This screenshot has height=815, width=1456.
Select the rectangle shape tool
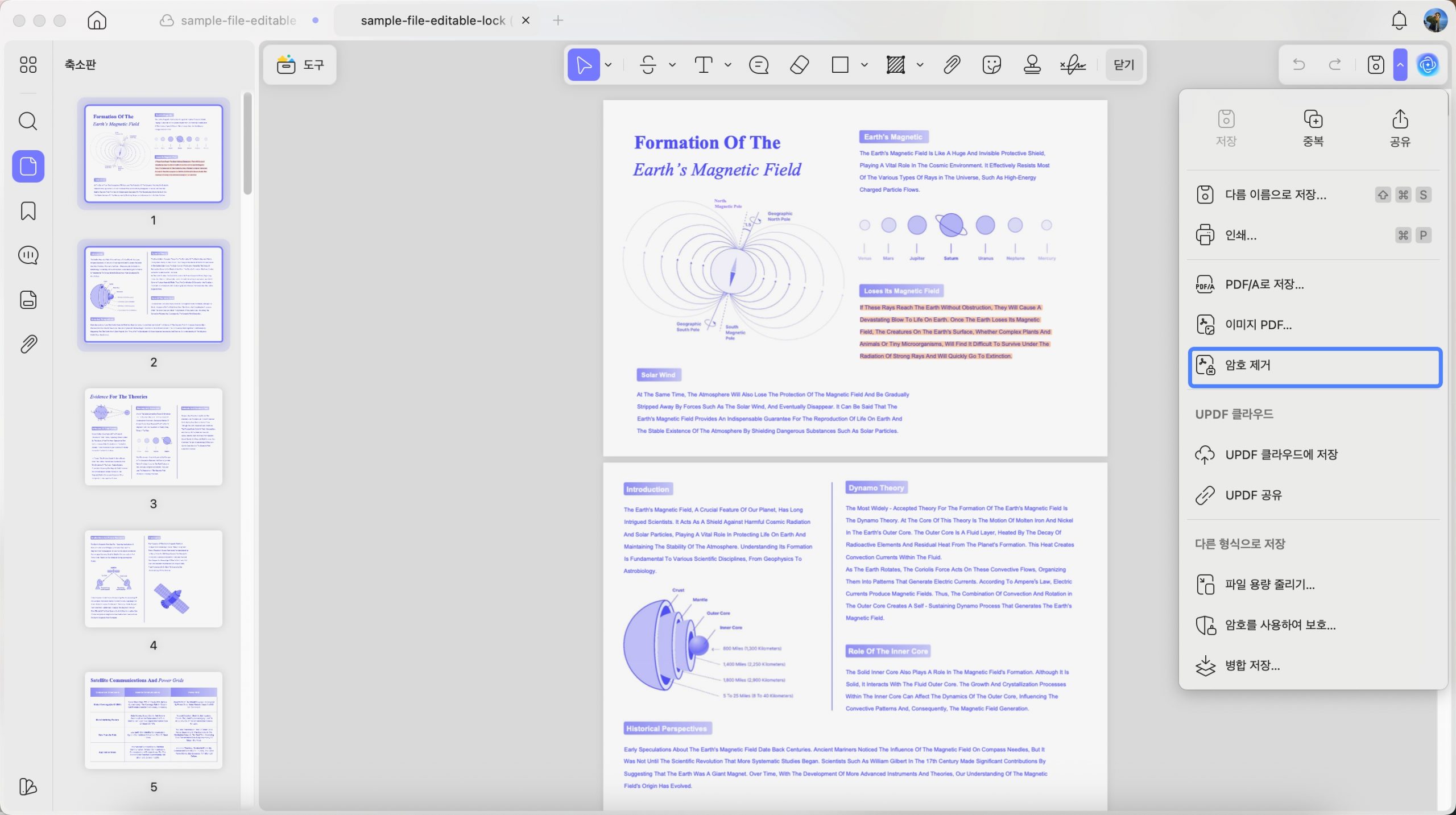tap(840, 65)
